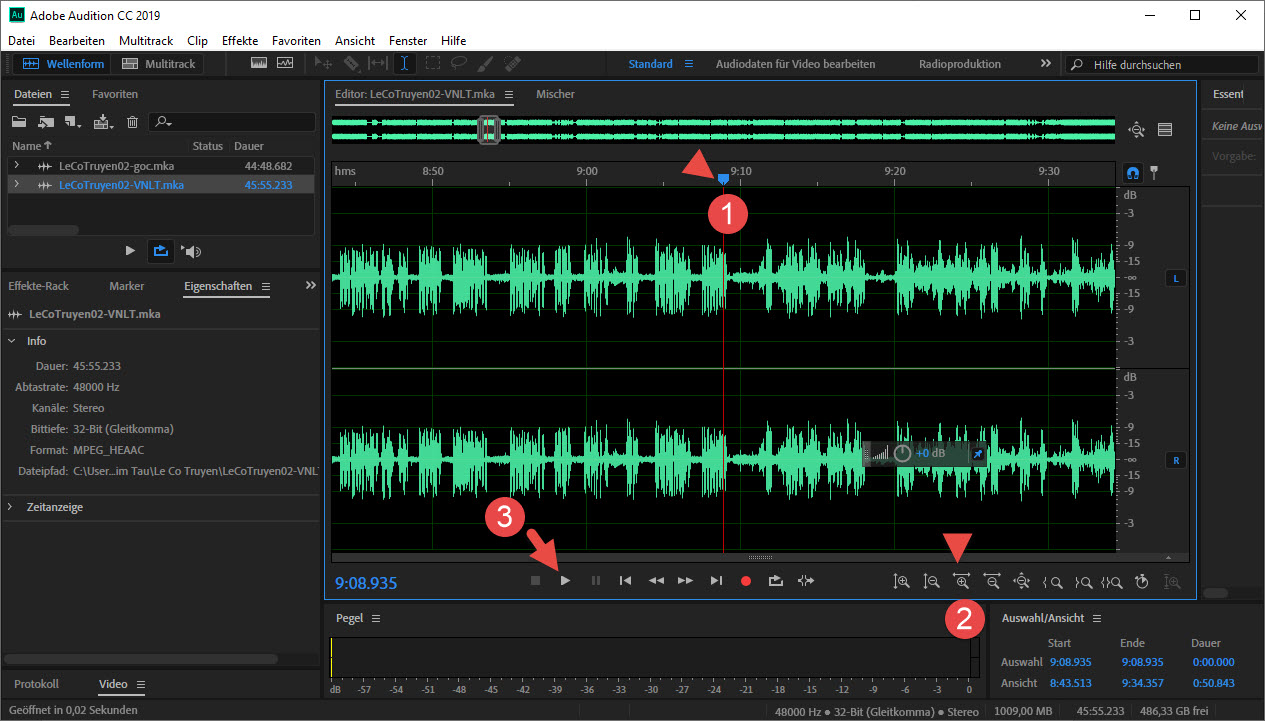
Task: Select the Paintbrush Selection tool
Action: (485, 63)
